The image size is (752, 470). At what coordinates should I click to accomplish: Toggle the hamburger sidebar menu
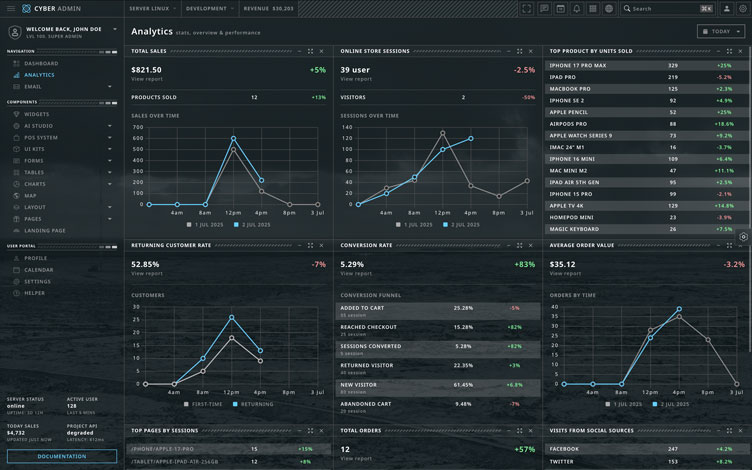pos(11,8)
